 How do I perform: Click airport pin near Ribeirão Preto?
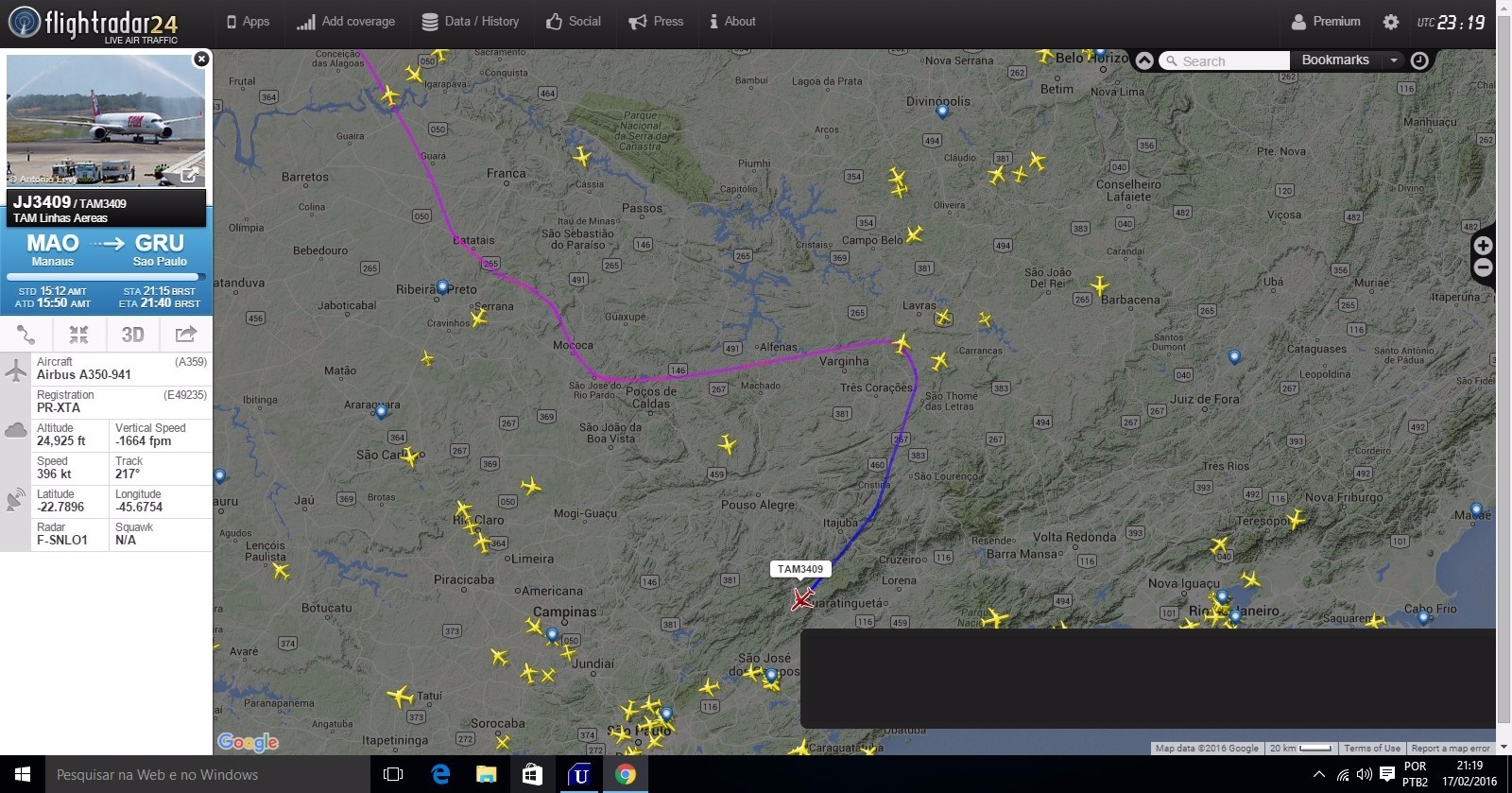click(x=443, y=286)
